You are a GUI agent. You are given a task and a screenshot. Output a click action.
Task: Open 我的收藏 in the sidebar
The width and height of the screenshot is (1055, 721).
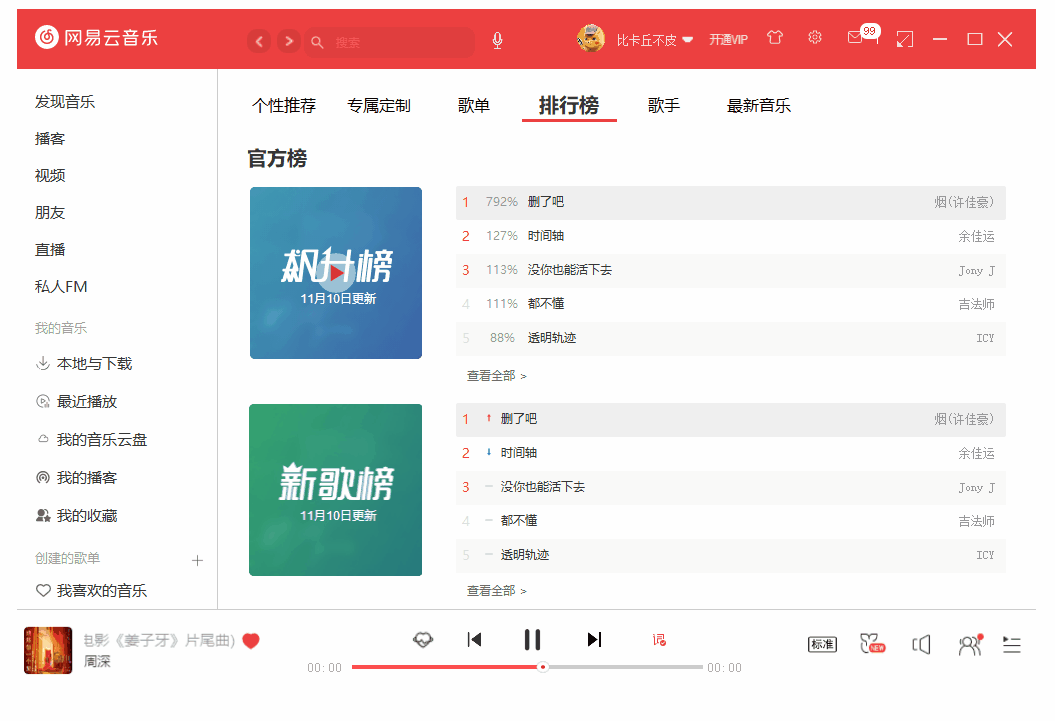[x=76, y=516]
